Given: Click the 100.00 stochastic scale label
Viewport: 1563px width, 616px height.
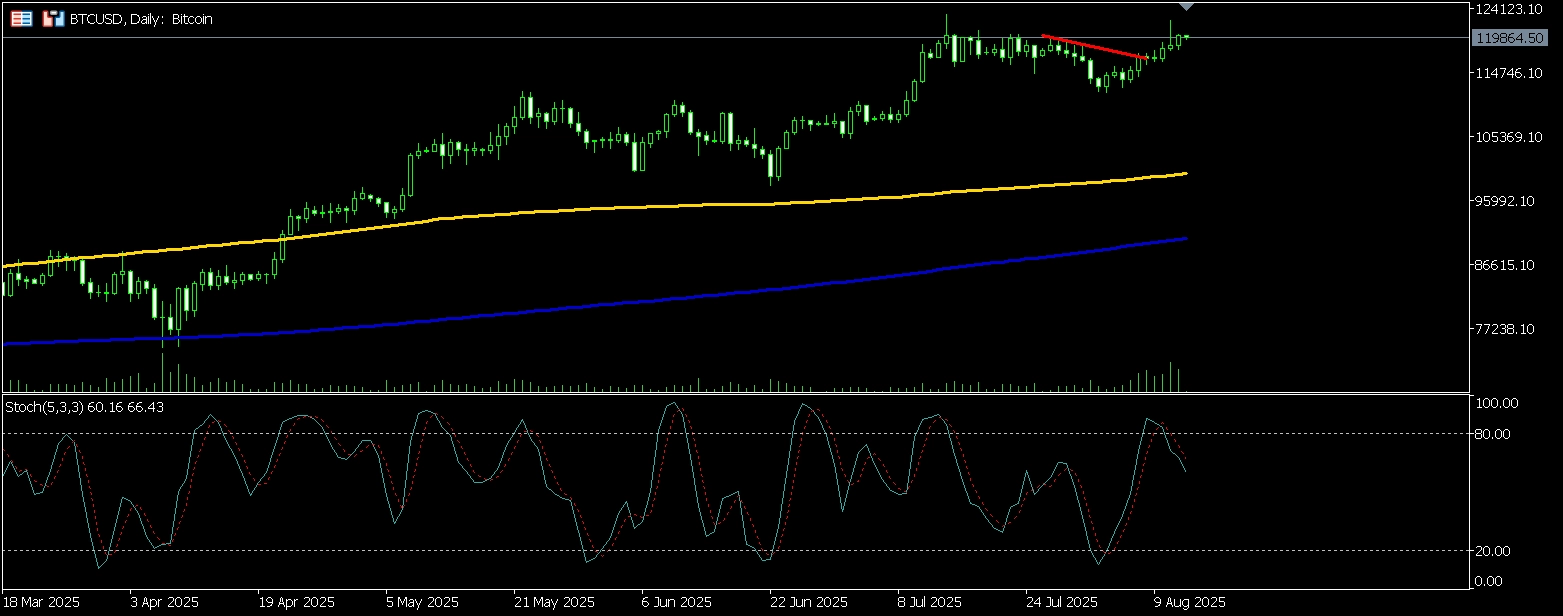Looking at the screenshot, I should tap(1498, 404).
